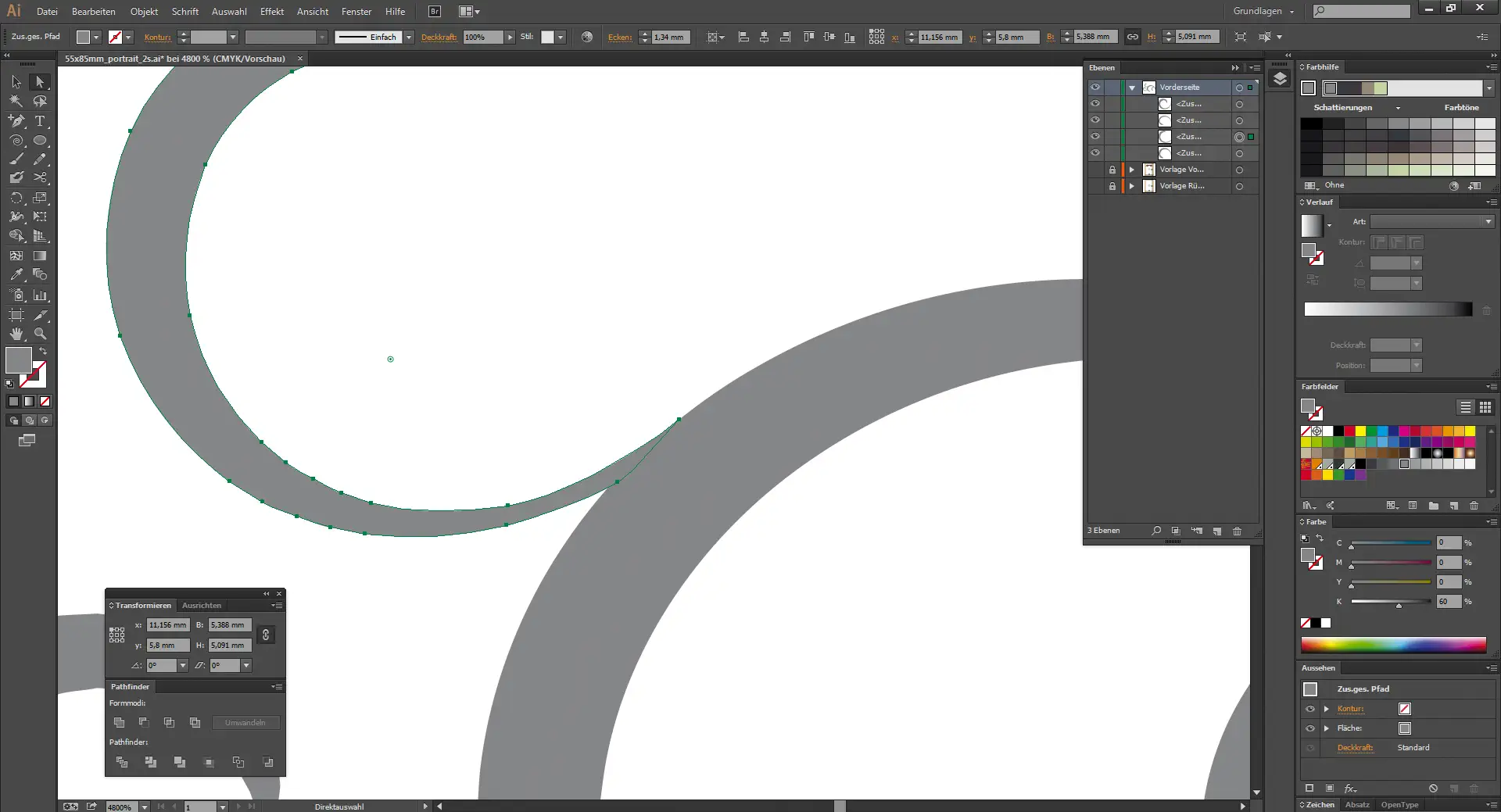Pick the Zoom tool magnifier
1501x812 pixels.
click(x=40, y=334)
